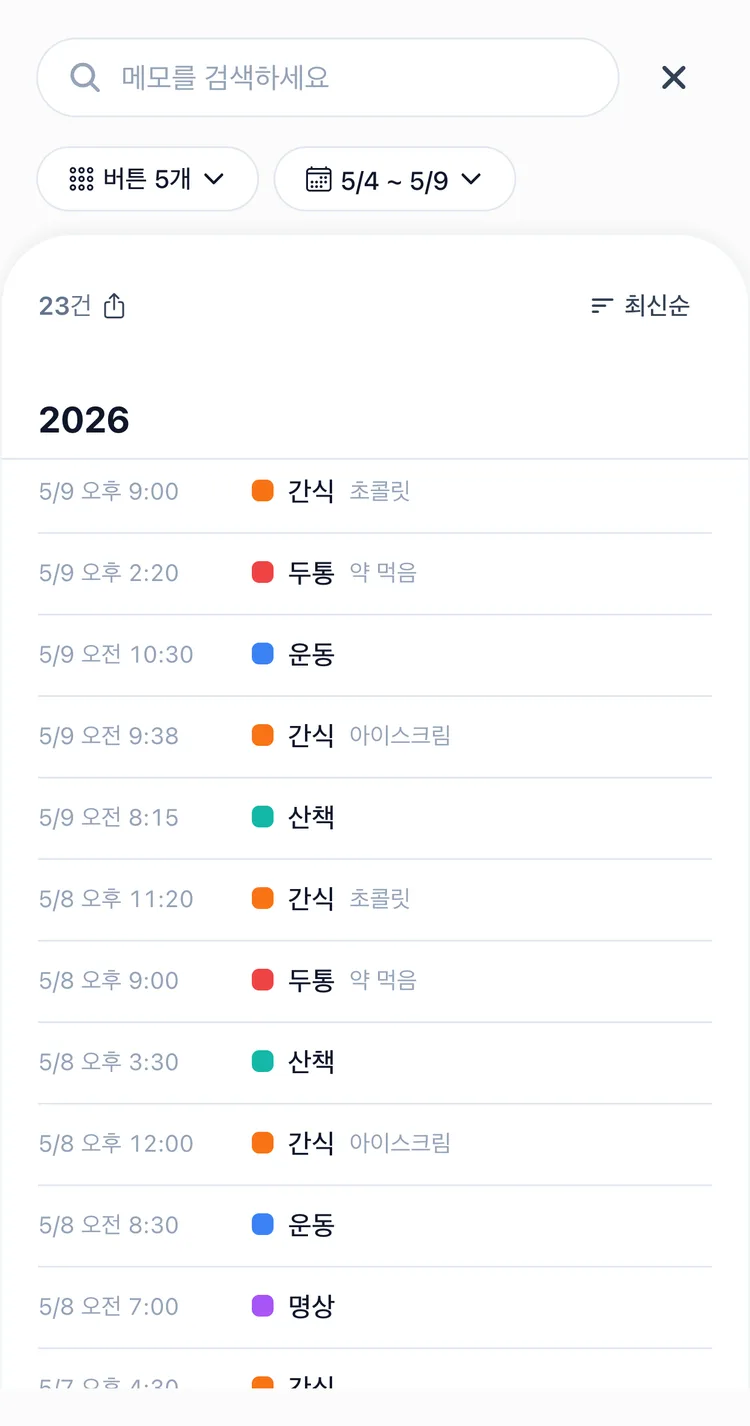Click purple swatch on 5/8 오전 7:00 명상
Image resolution: width=750 pixels, height=1426 pixels.
pyautogui.click(x=263, y=1306)
